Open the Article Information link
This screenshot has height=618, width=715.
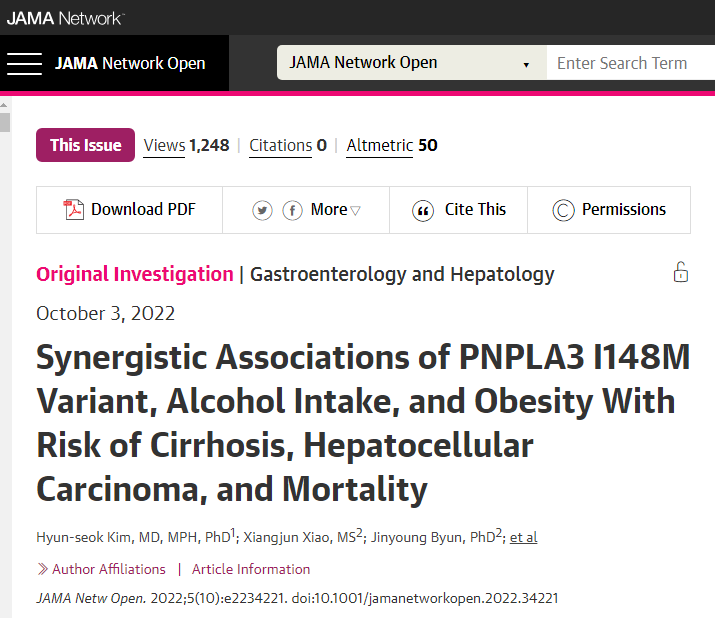(251, 569)
